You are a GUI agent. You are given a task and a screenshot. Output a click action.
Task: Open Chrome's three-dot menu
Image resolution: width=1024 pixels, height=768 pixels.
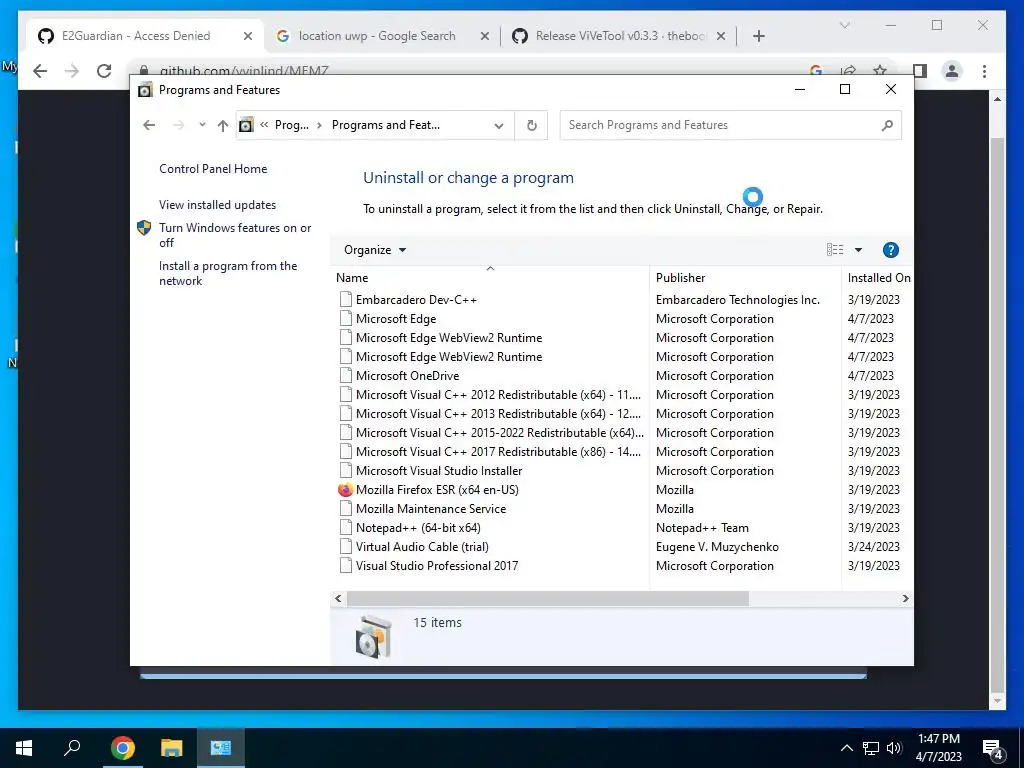tap(984, 71)
